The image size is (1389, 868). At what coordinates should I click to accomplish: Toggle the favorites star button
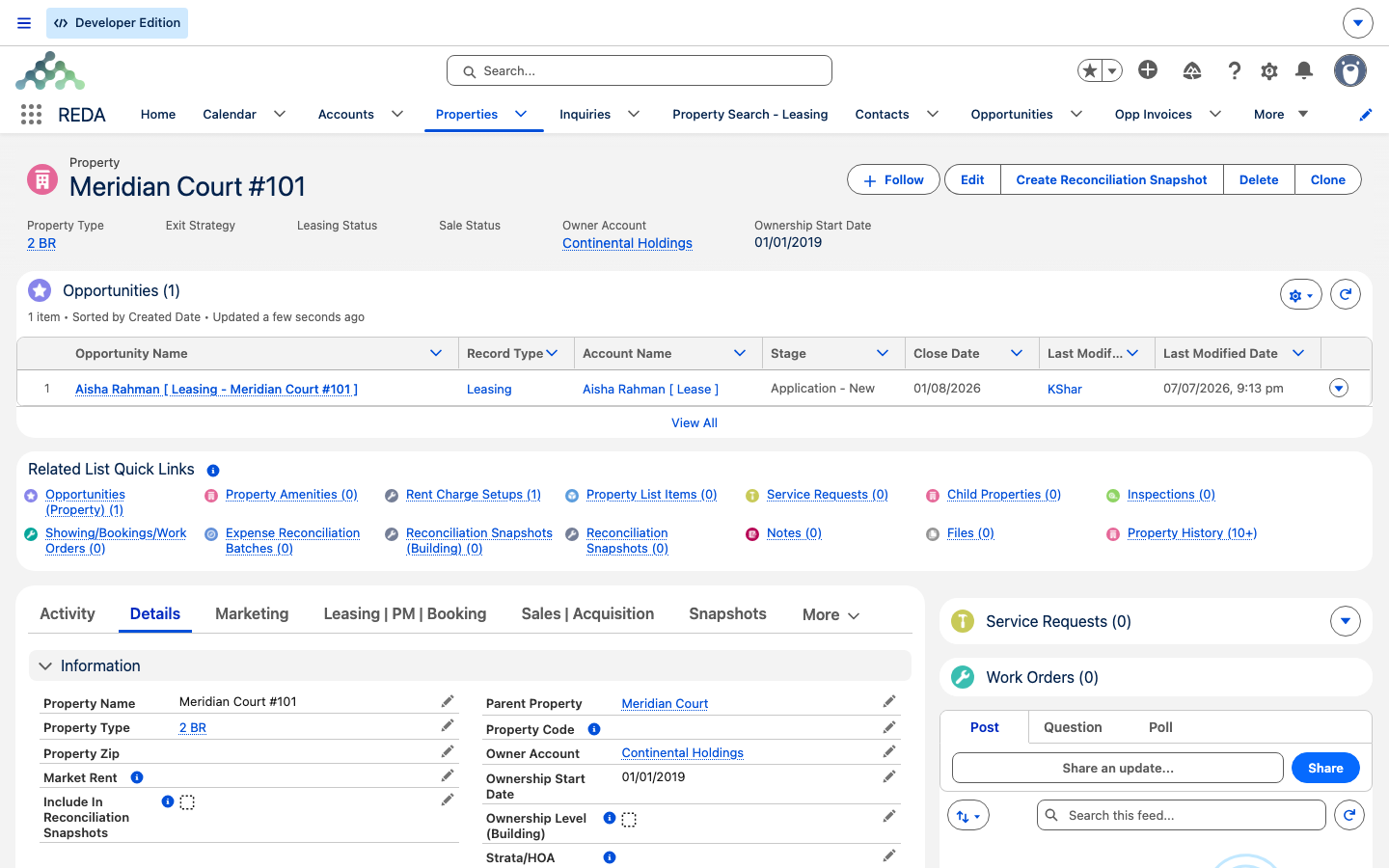click(1090, 70)
